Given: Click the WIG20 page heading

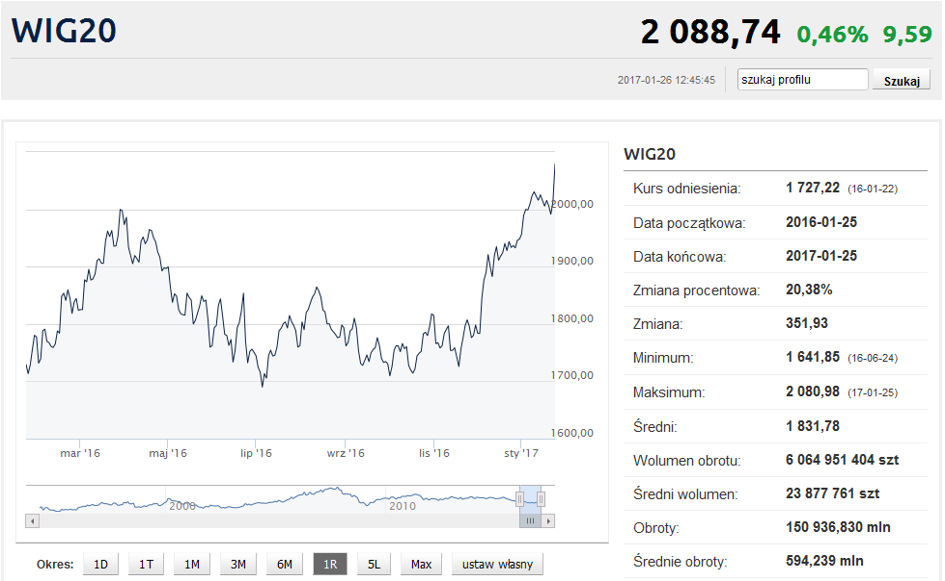Looking at the screenshot, I should click(64, 30).
